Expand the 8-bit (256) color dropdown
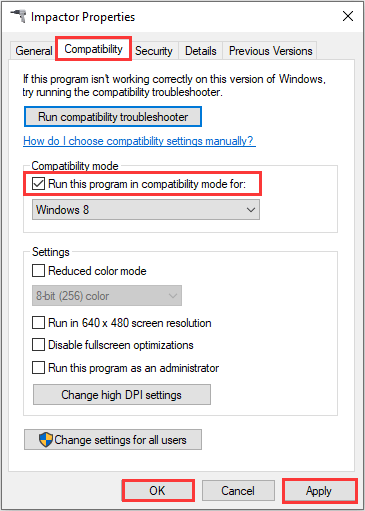 (x=107, y=295)
